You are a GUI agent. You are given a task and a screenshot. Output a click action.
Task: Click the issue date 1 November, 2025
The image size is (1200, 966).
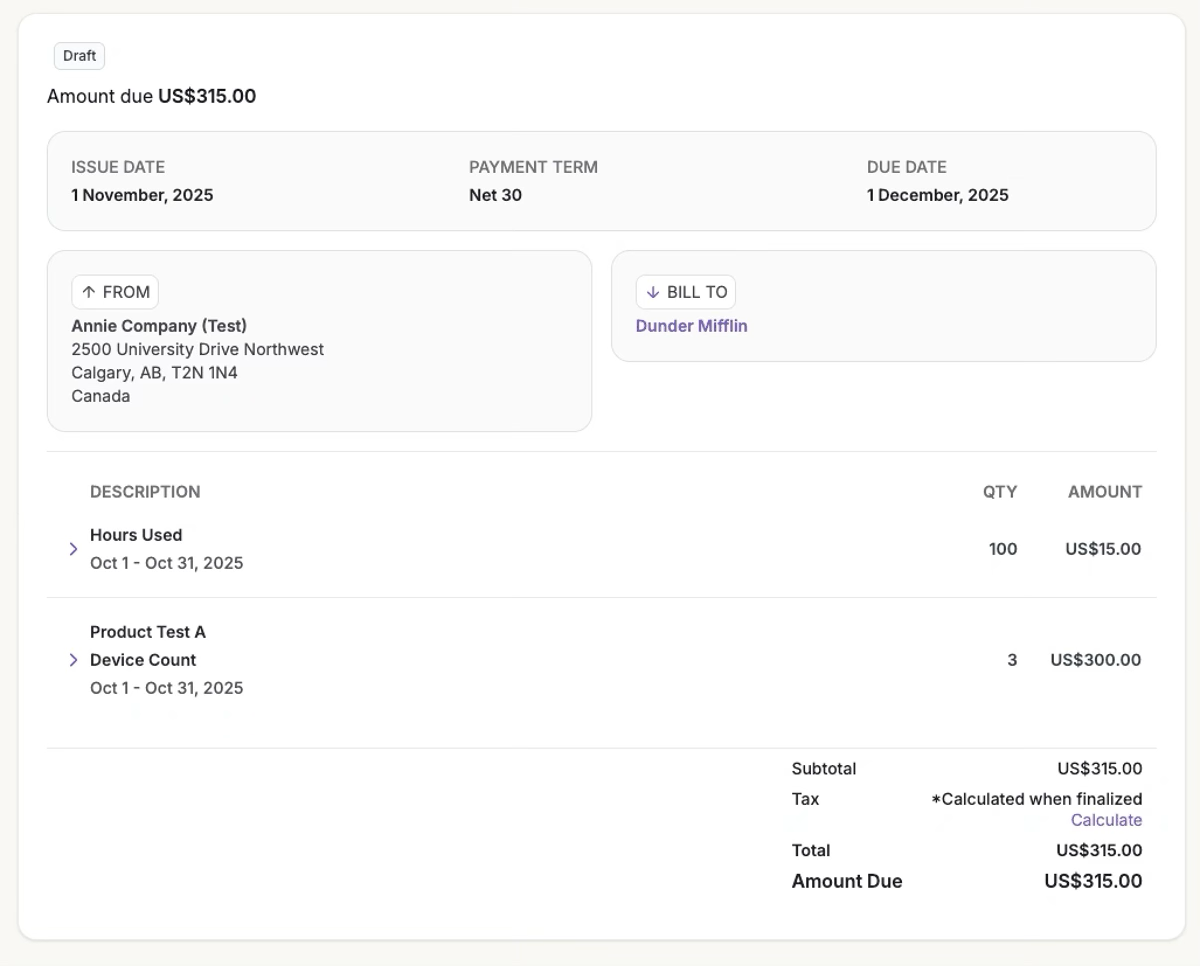[x=142, y=195]
